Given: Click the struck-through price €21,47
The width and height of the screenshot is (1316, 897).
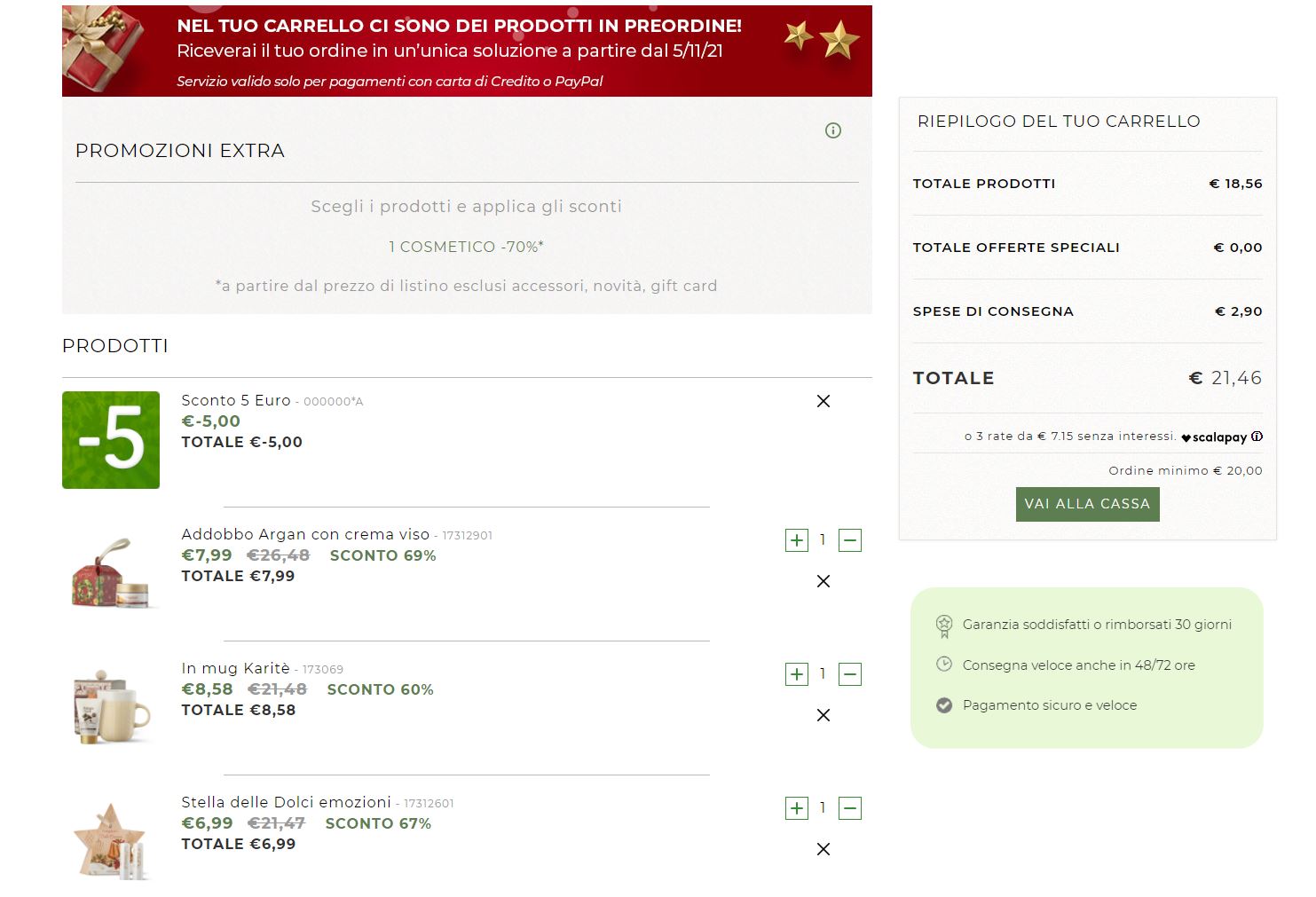Looking at the screenshot, I should [x=276, y=823].
